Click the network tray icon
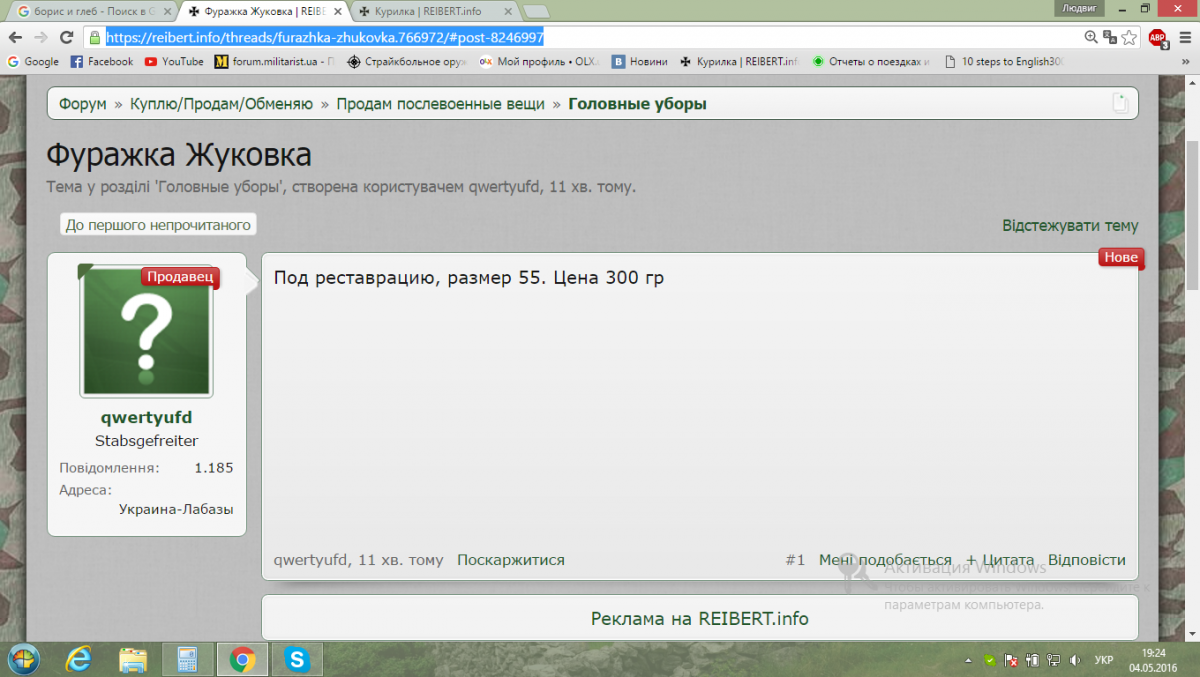Screen dimensions: 1200x677 1052,660
